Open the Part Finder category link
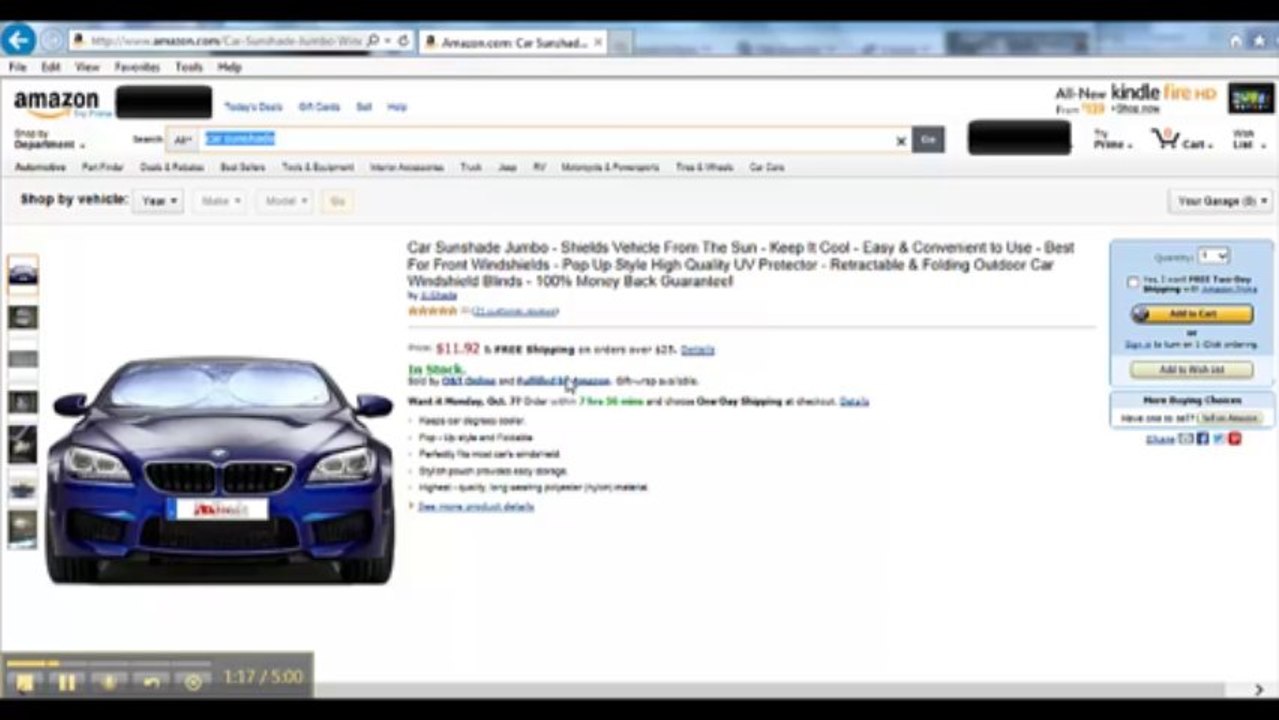 (102, 167)
